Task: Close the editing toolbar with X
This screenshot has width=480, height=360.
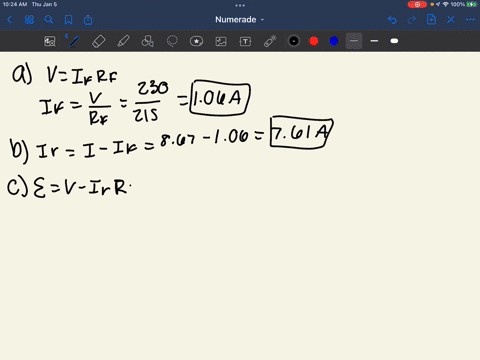Action: click(451, 20)
